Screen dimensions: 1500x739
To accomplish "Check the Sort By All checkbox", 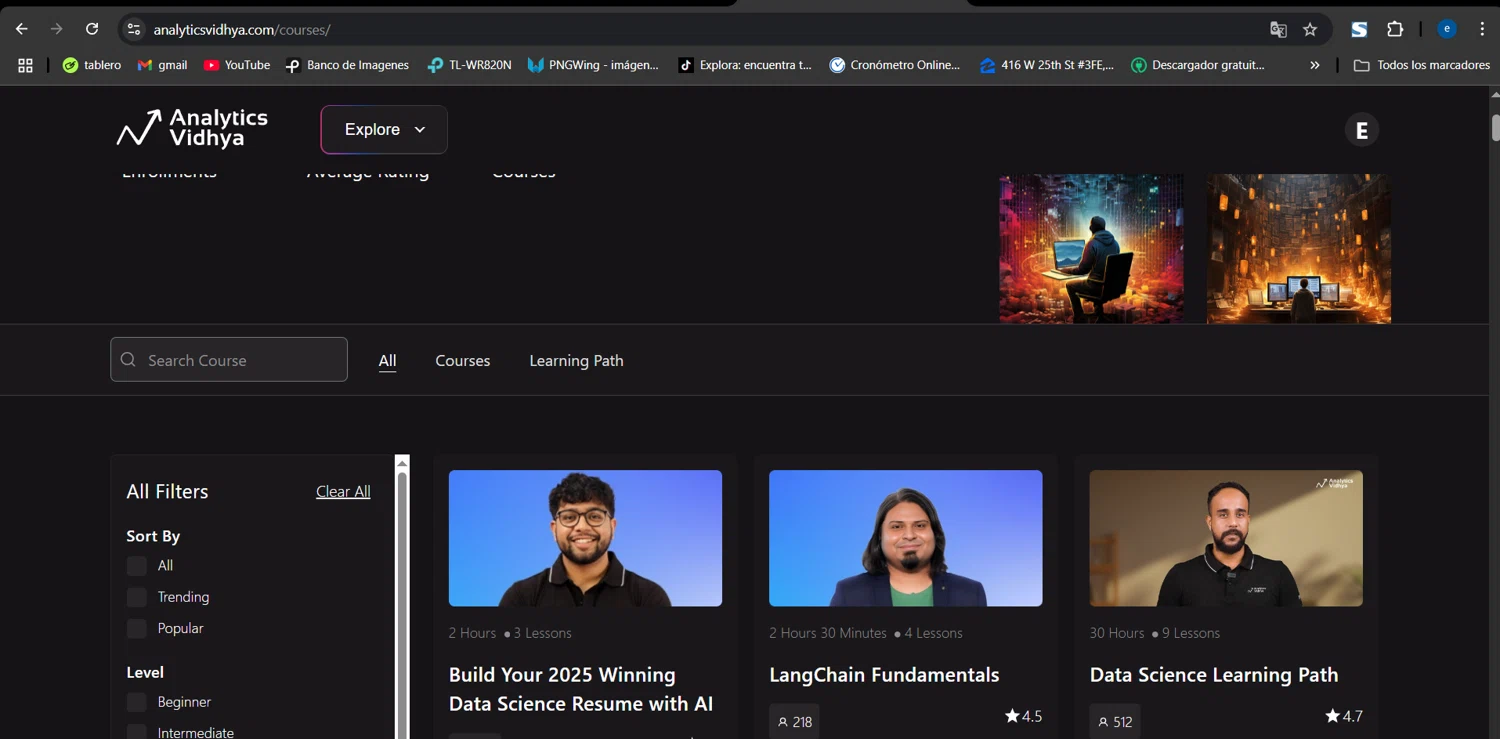I will 137,566.
